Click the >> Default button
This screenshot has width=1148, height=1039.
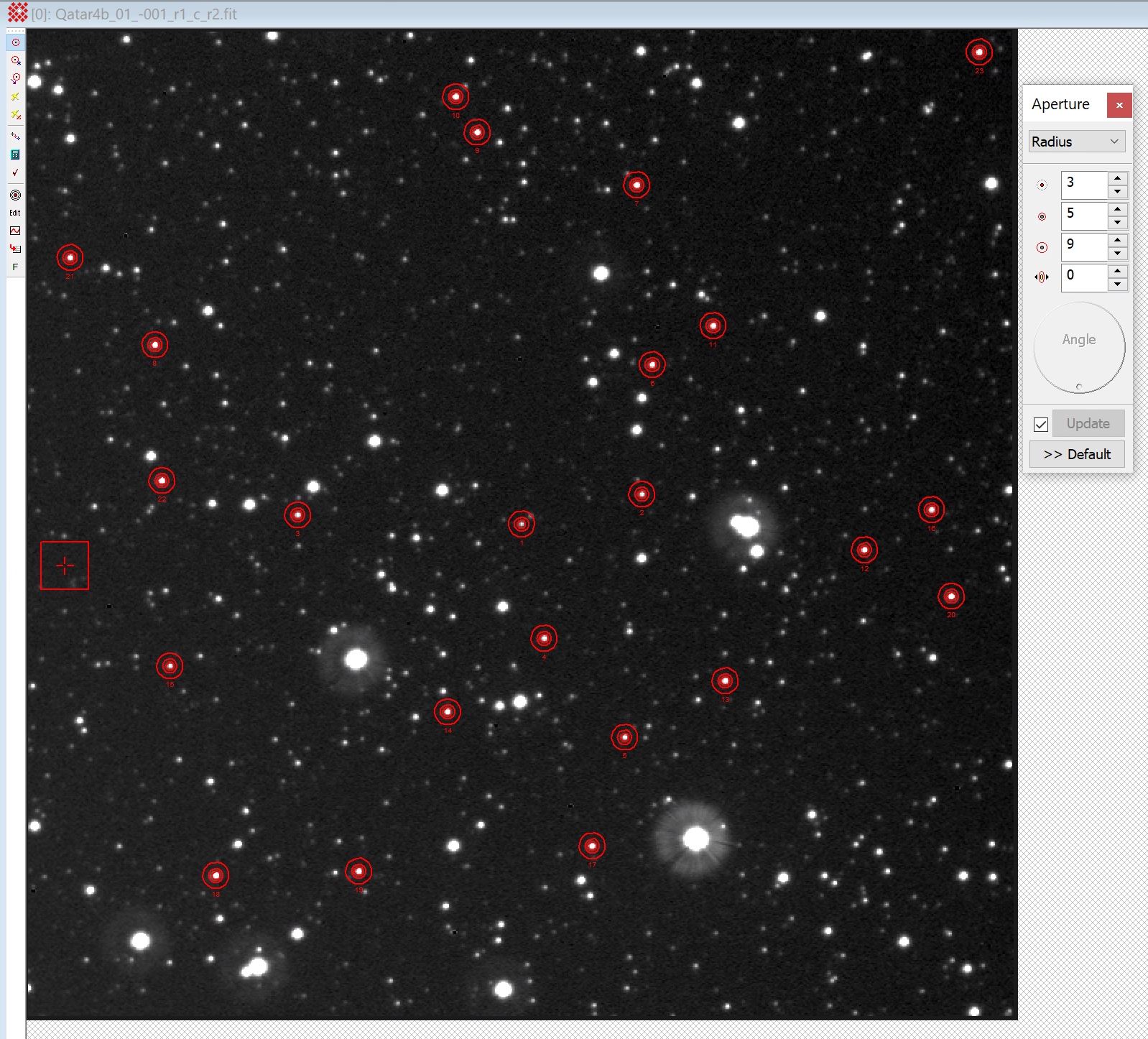click(x=1076, y=454)
